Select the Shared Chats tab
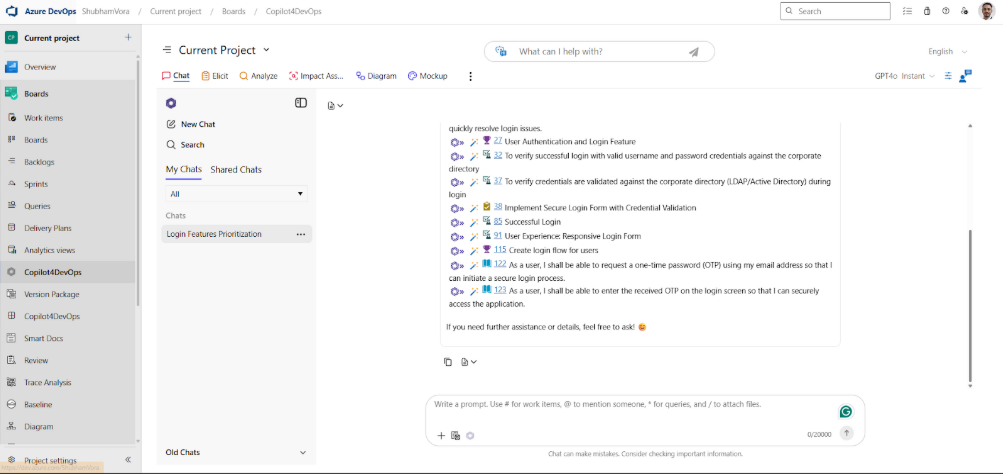 pyautogui.click(x=236, y=169)
